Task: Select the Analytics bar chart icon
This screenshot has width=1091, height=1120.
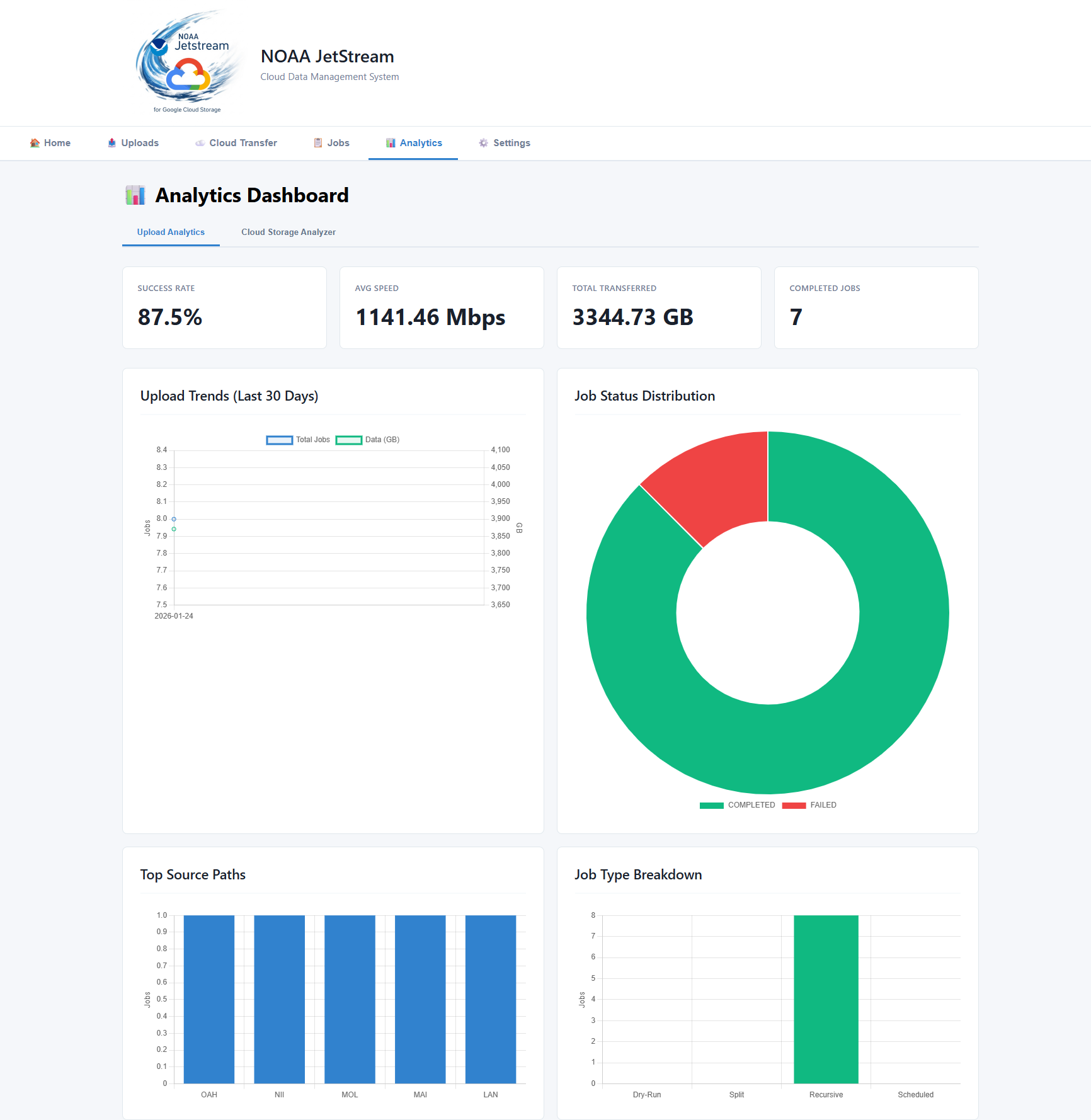Action: (391, 143)
